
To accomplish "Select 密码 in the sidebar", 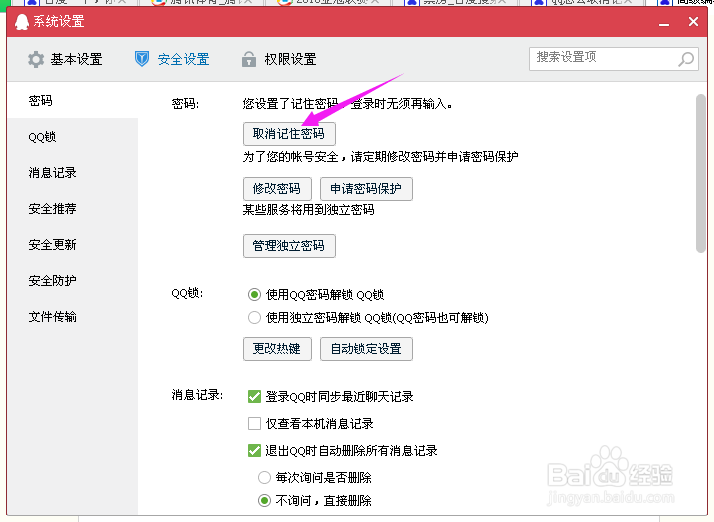I will 73,100.
